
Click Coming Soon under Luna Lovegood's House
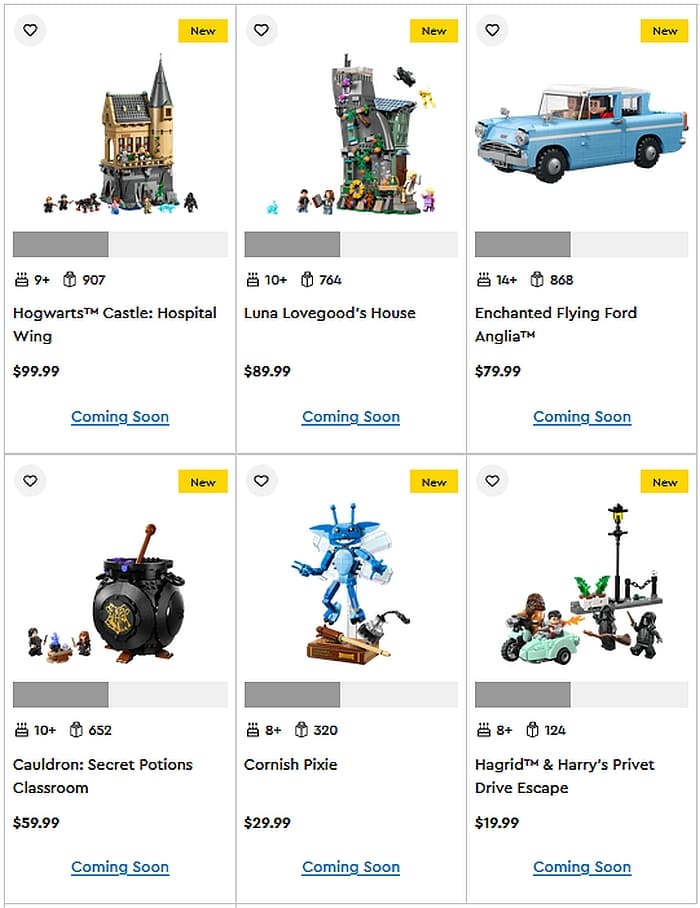pos(351,417)
